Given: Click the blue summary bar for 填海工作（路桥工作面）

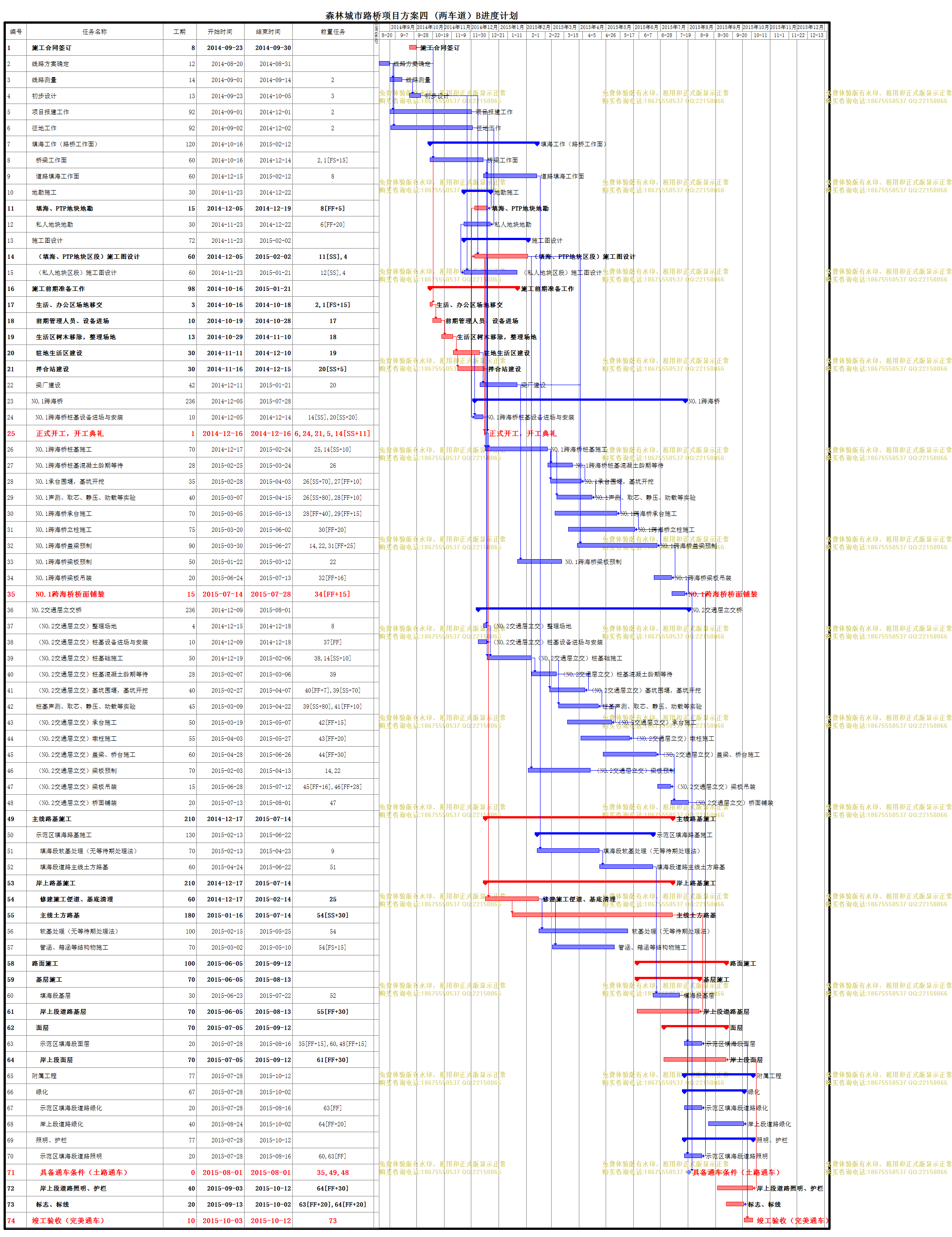Looking at the screenshot, I should (x=484, y=143).
